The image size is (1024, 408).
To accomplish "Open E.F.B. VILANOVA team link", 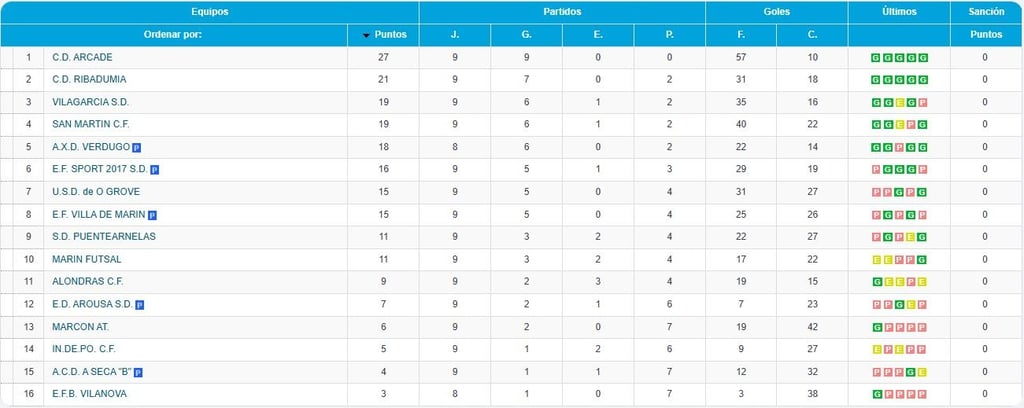I will [x=89, y=394].
